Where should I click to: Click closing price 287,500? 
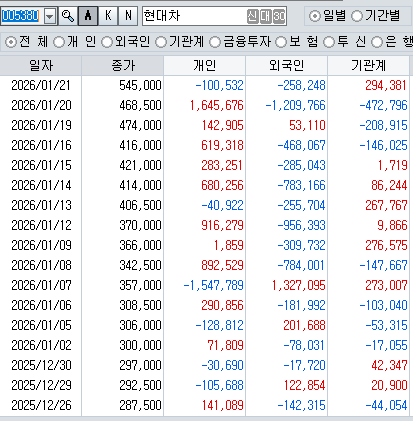[x=140, y=406]
